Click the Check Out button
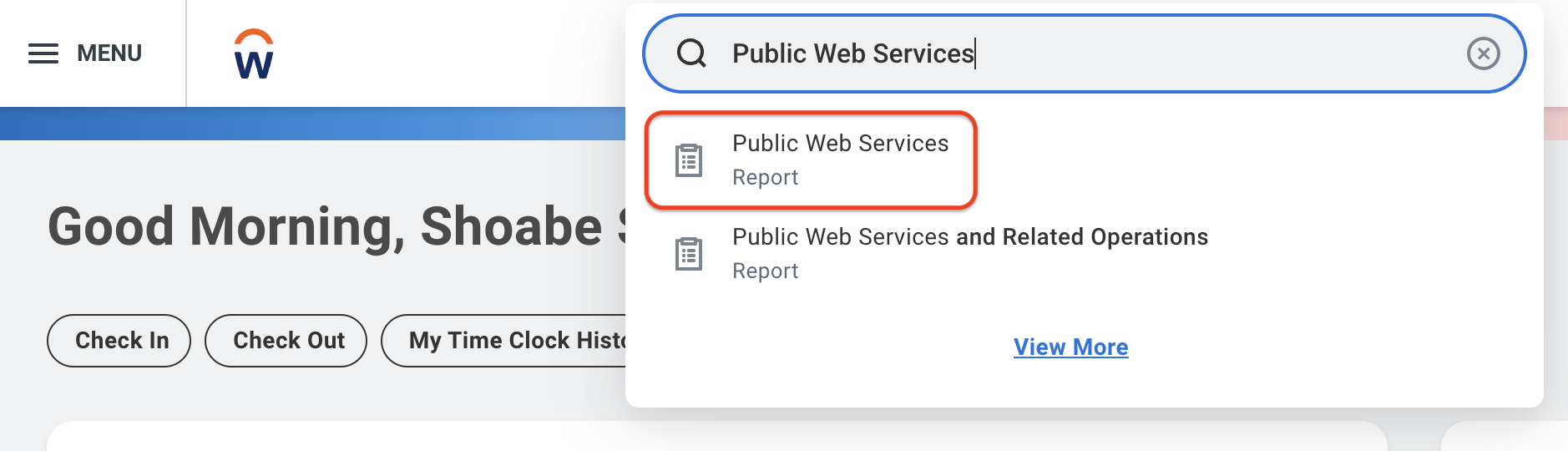 pos(286,341)
